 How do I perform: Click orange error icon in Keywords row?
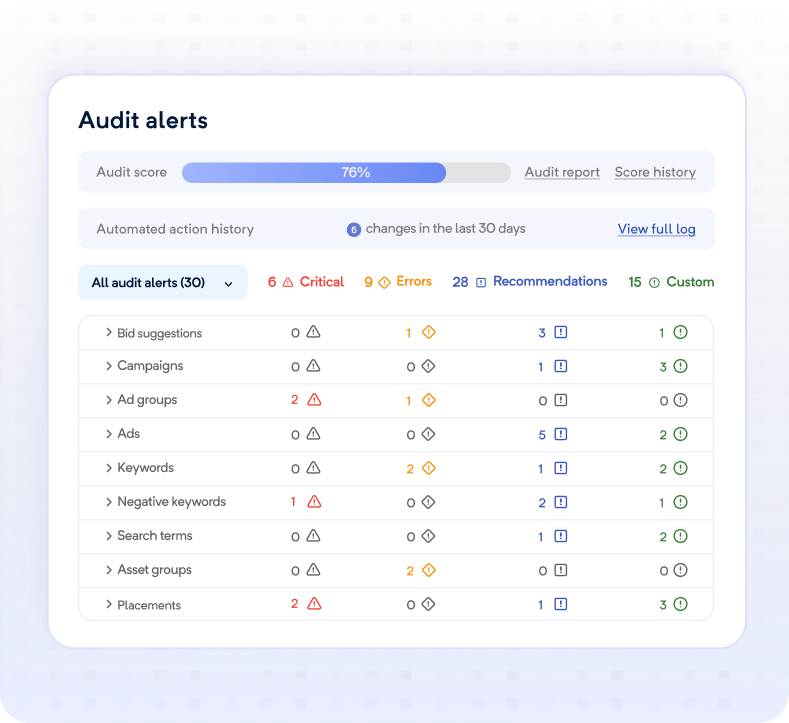(x=429, y=468)
